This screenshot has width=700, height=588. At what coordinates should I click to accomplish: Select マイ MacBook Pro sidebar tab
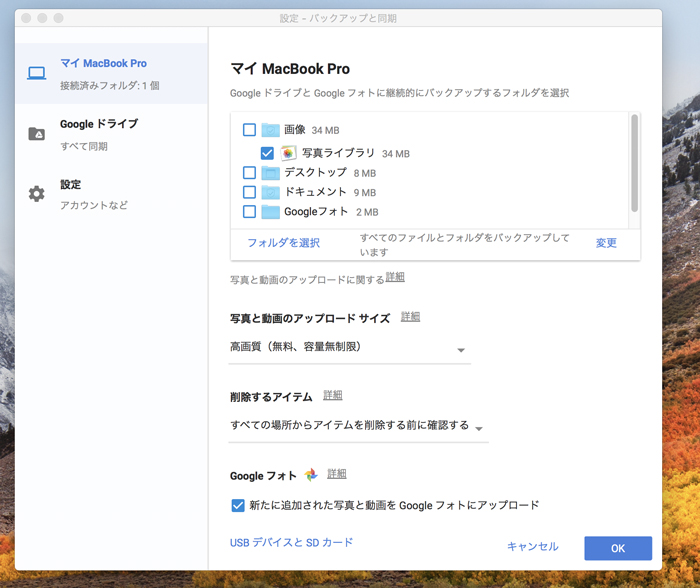point(111,74)
